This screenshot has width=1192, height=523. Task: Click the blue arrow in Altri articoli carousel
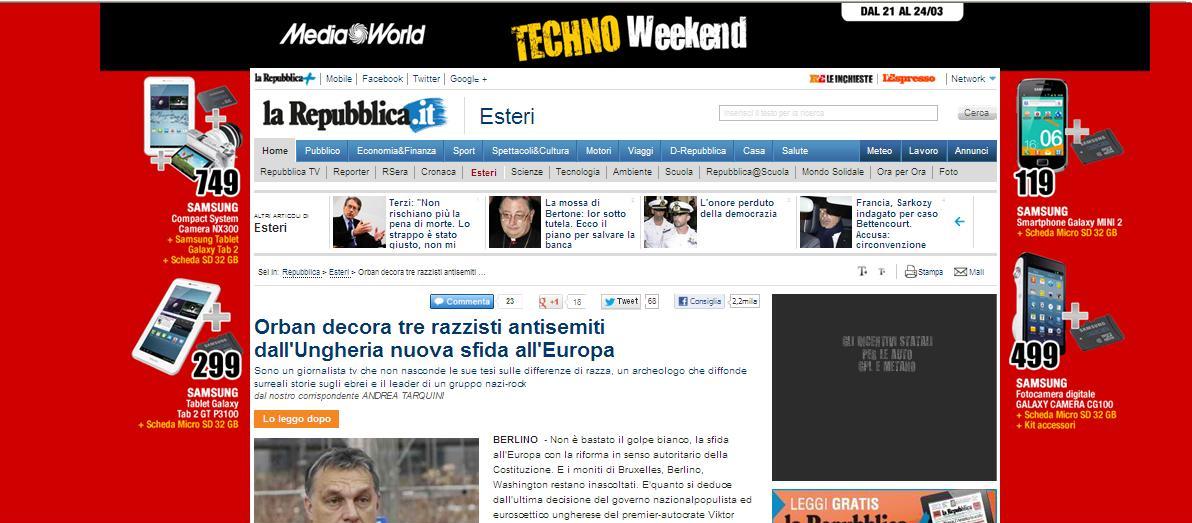click(x=959, y=221)
